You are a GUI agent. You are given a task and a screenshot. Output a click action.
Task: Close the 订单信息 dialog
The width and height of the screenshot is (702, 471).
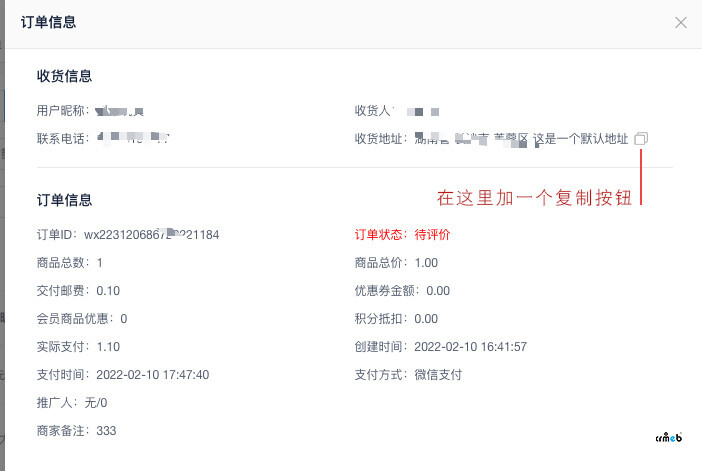(681, 22)
